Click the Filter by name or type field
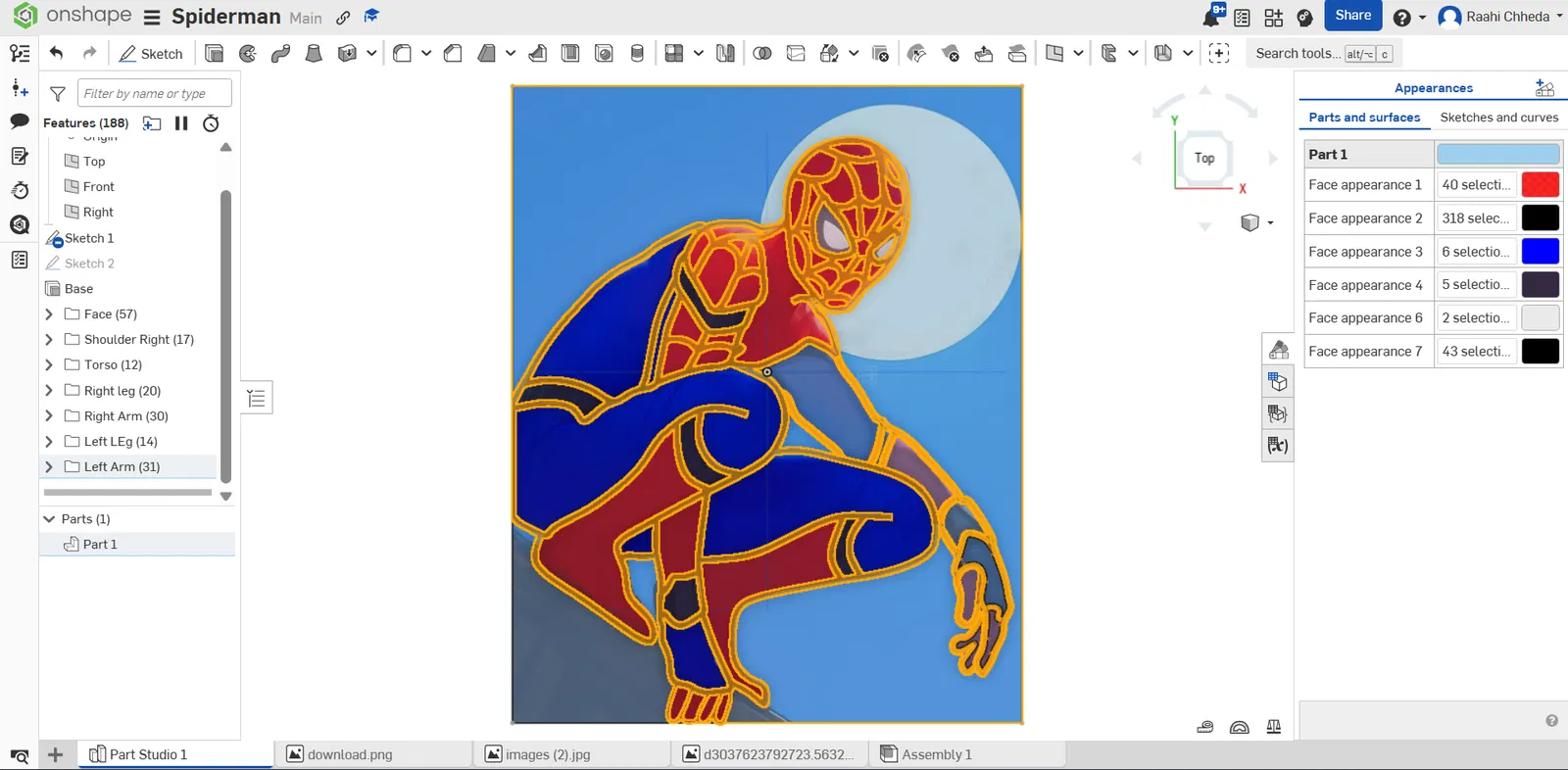1568x770 pixels. tap(155, 93)
